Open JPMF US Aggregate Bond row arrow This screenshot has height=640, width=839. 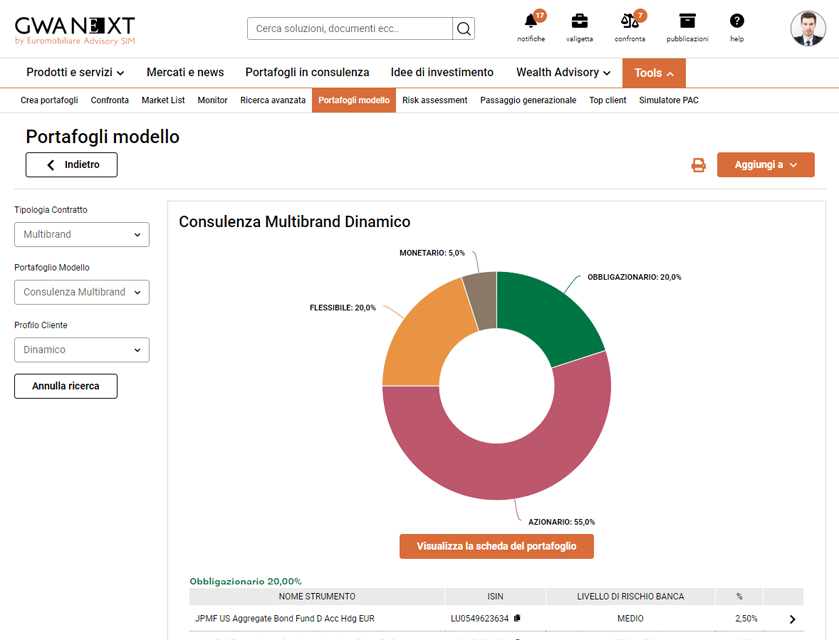[792, 619]
